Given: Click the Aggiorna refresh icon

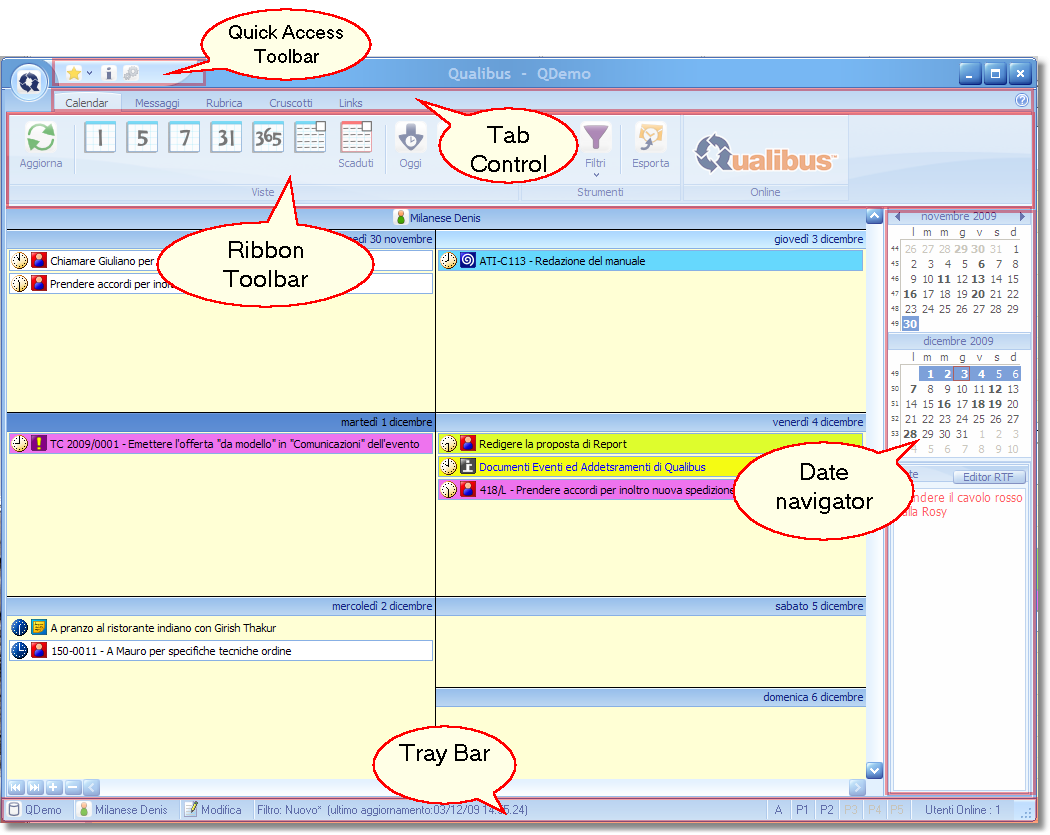Looking at the screenshot, I should pyautogui.click(x=41, y=138).
